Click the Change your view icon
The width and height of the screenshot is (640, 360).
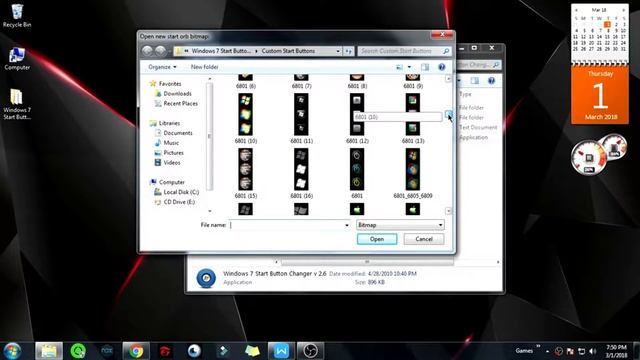tap(399, 67)
